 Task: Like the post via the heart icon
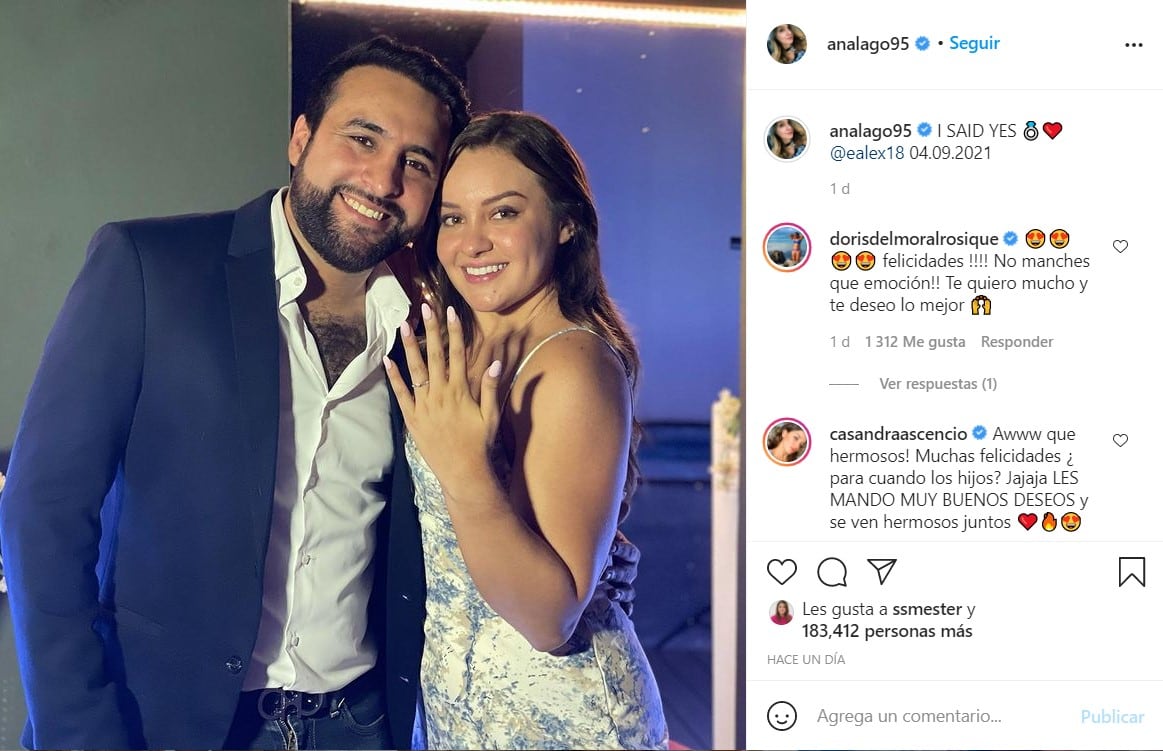coord(781,572)
